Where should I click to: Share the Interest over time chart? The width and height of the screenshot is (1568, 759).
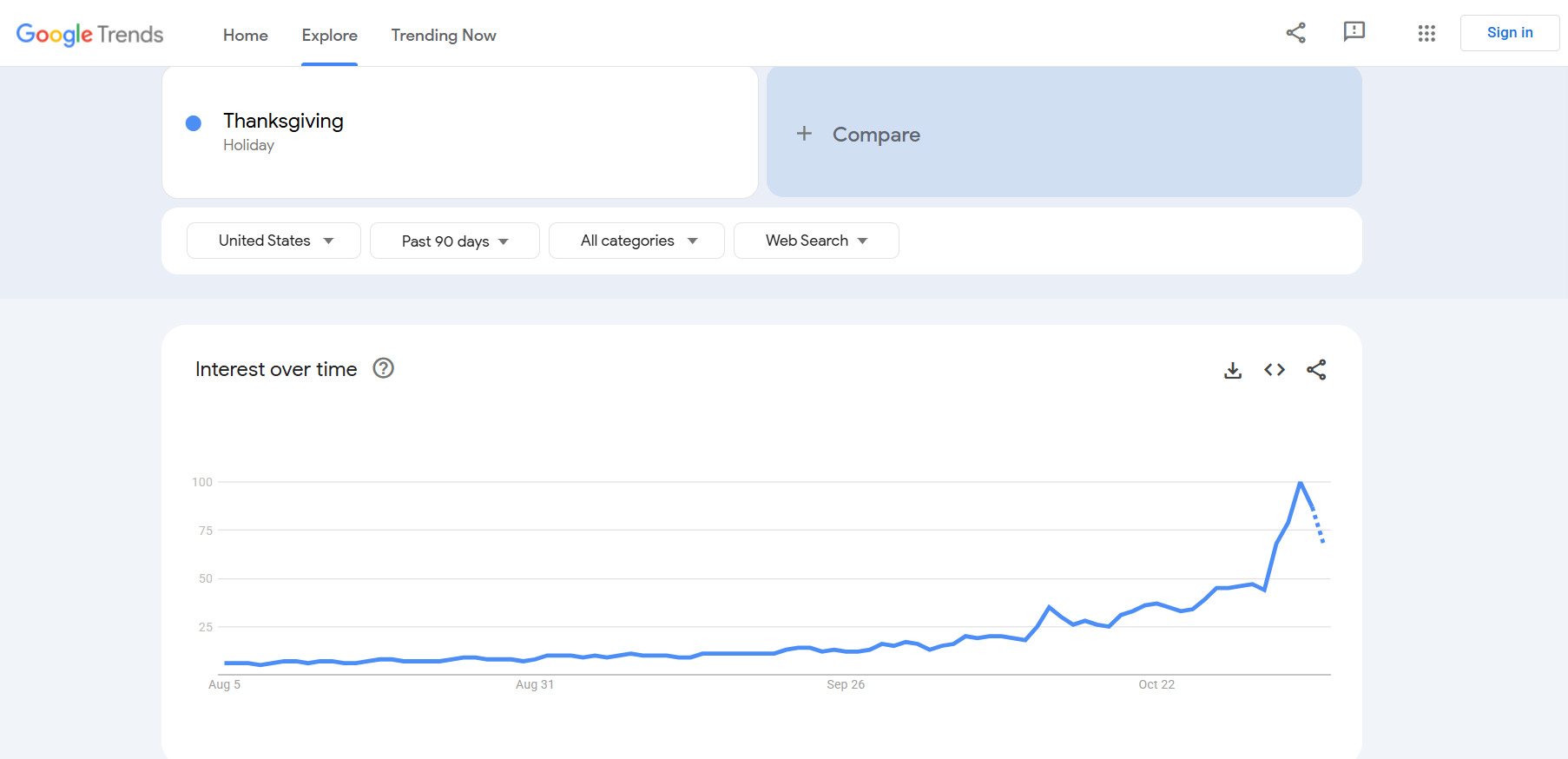click(1316, 370)
